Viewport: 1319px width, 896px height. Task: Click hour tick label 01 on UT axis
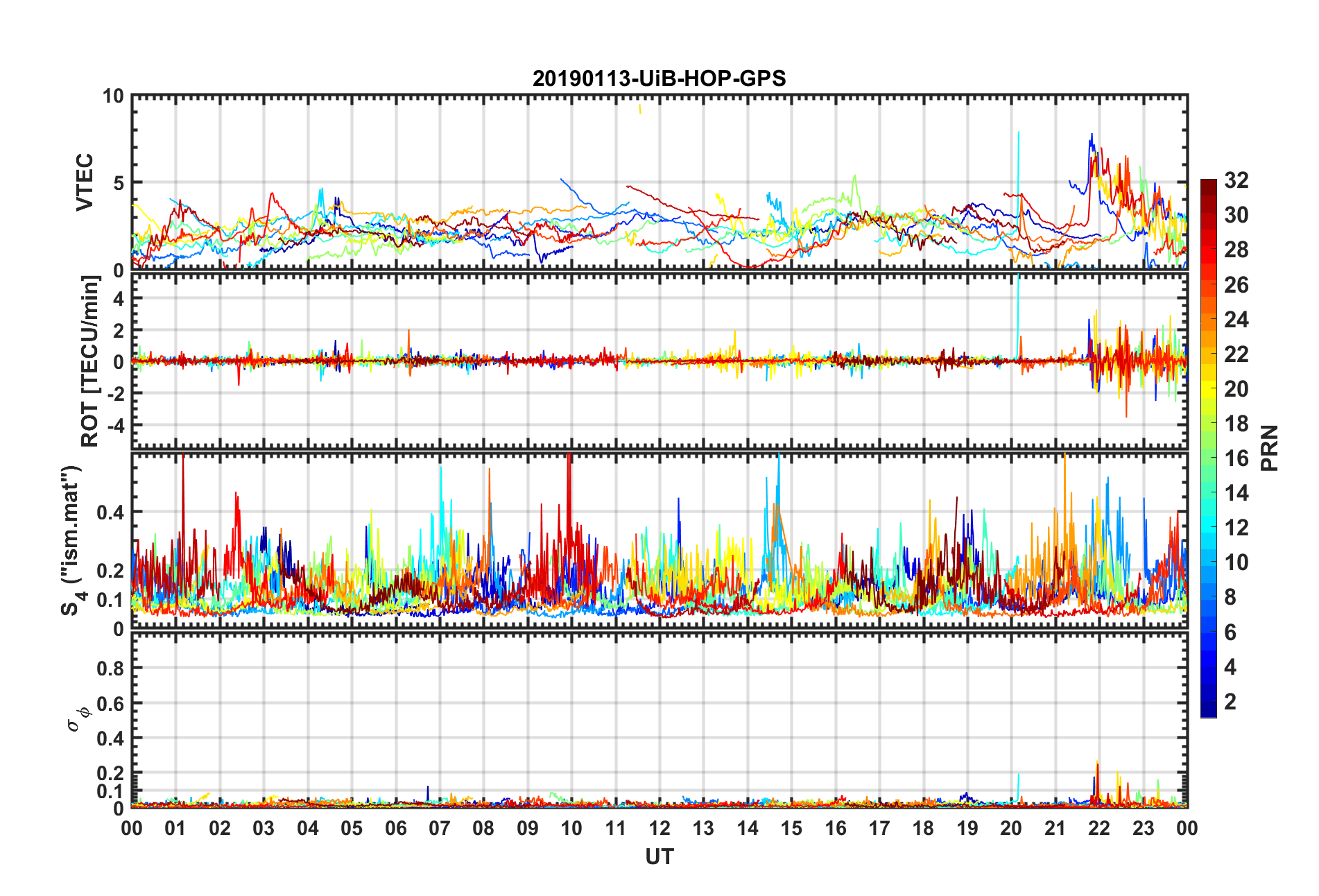tap(175, 828)
